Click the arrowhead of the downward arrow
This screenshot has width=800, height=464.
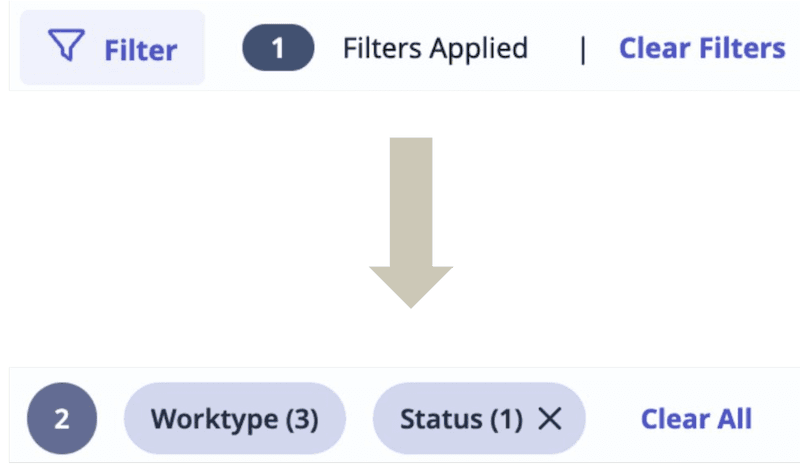[x=411, y=286]
